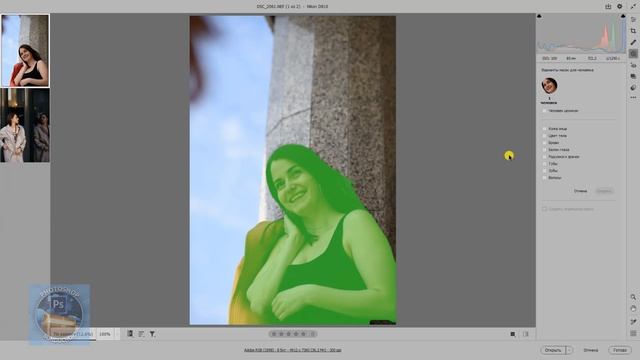
Task: Open the fit-to-view zoom level dropdown
Action: (73, 334)
